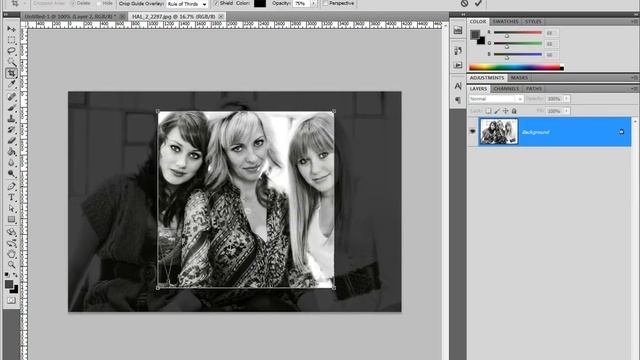Select the Blur tool

coord(11,163)
